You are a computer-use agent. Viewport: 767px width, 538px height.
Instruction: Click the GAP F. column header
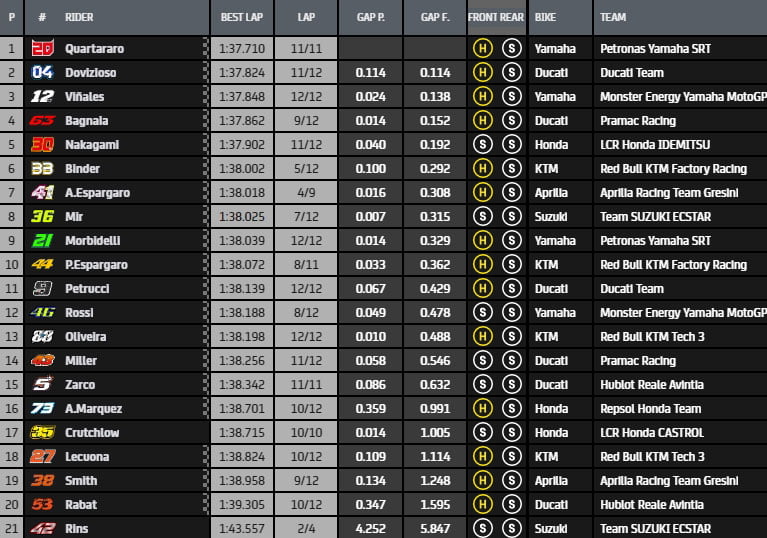(x=435, y=17)
